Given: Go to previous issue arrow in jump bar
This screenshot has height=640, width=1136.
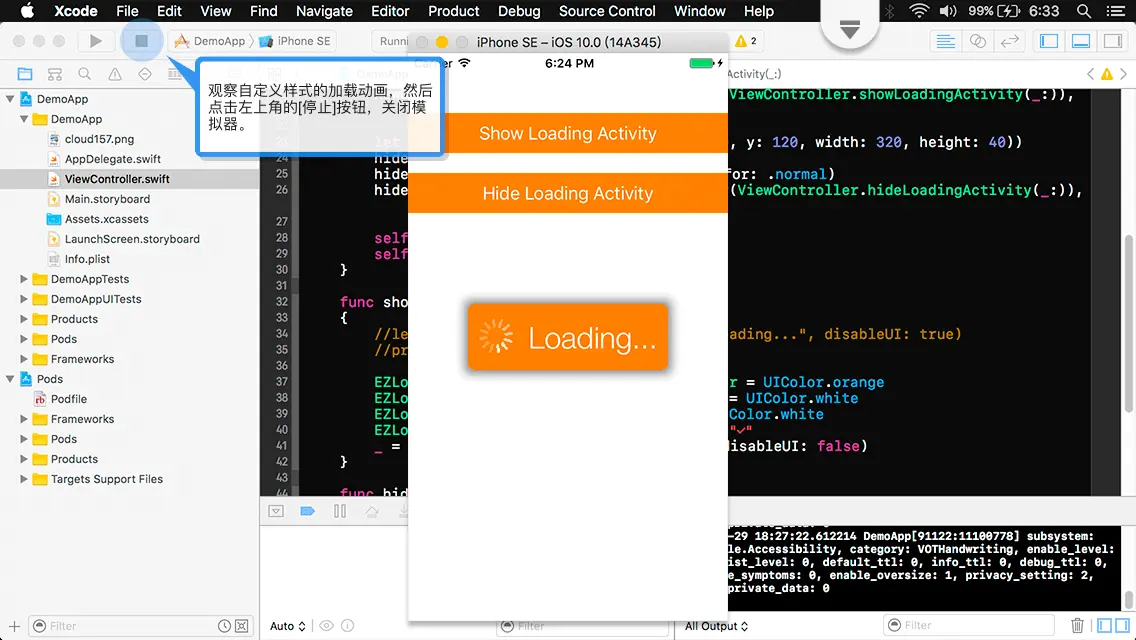Looking at the screenshot, I should point(1090,74).
